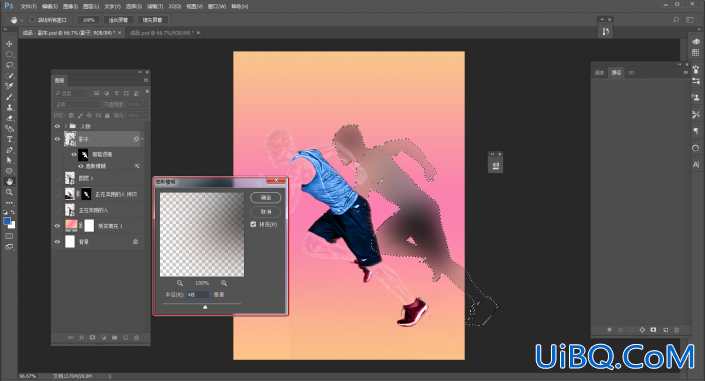Select the Eraser tool
The image size is (705, 381).
tap(9, 118)
